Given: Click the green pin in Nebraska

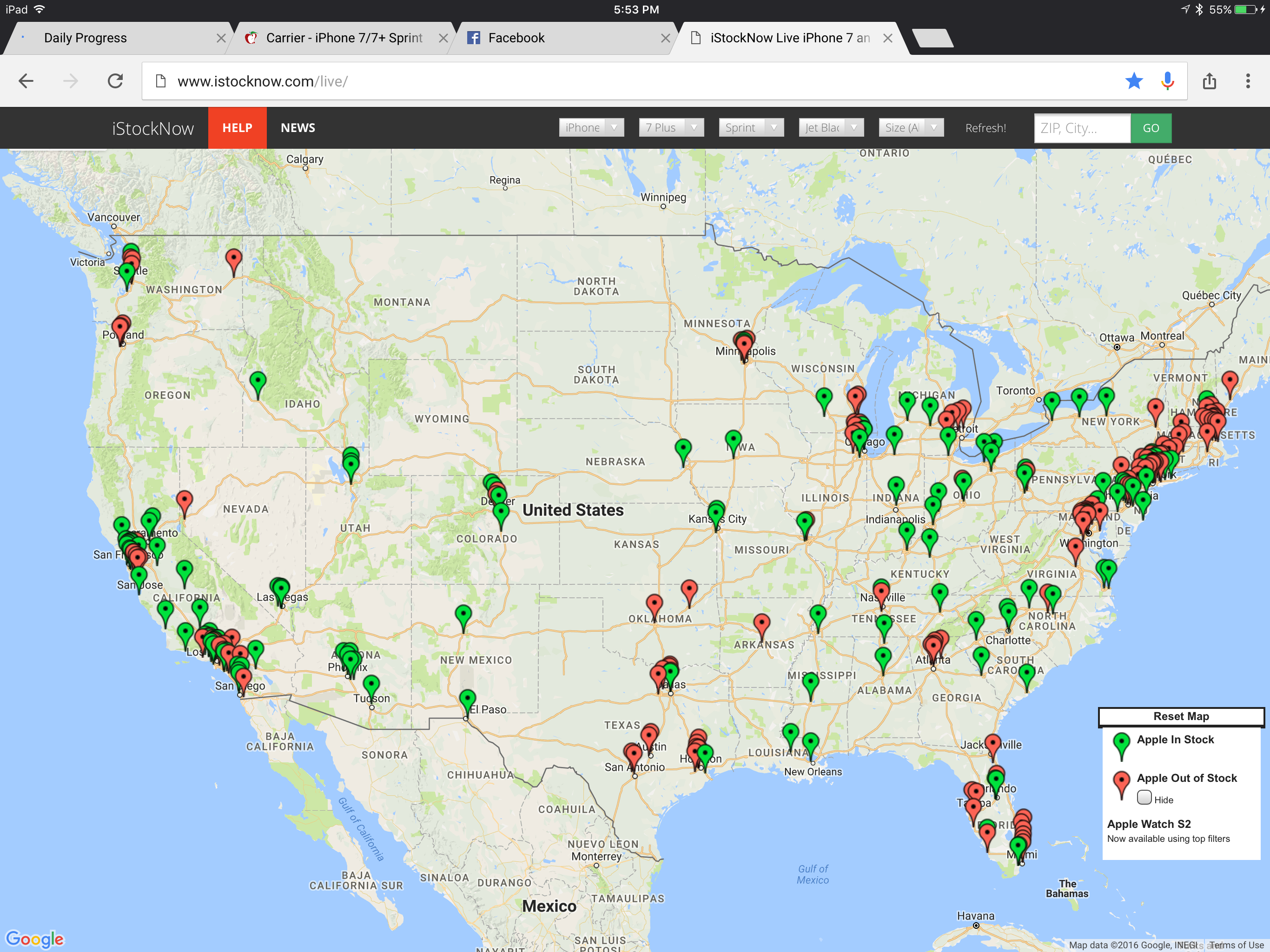Looking at the screenshot, I should tap(683, 451).
